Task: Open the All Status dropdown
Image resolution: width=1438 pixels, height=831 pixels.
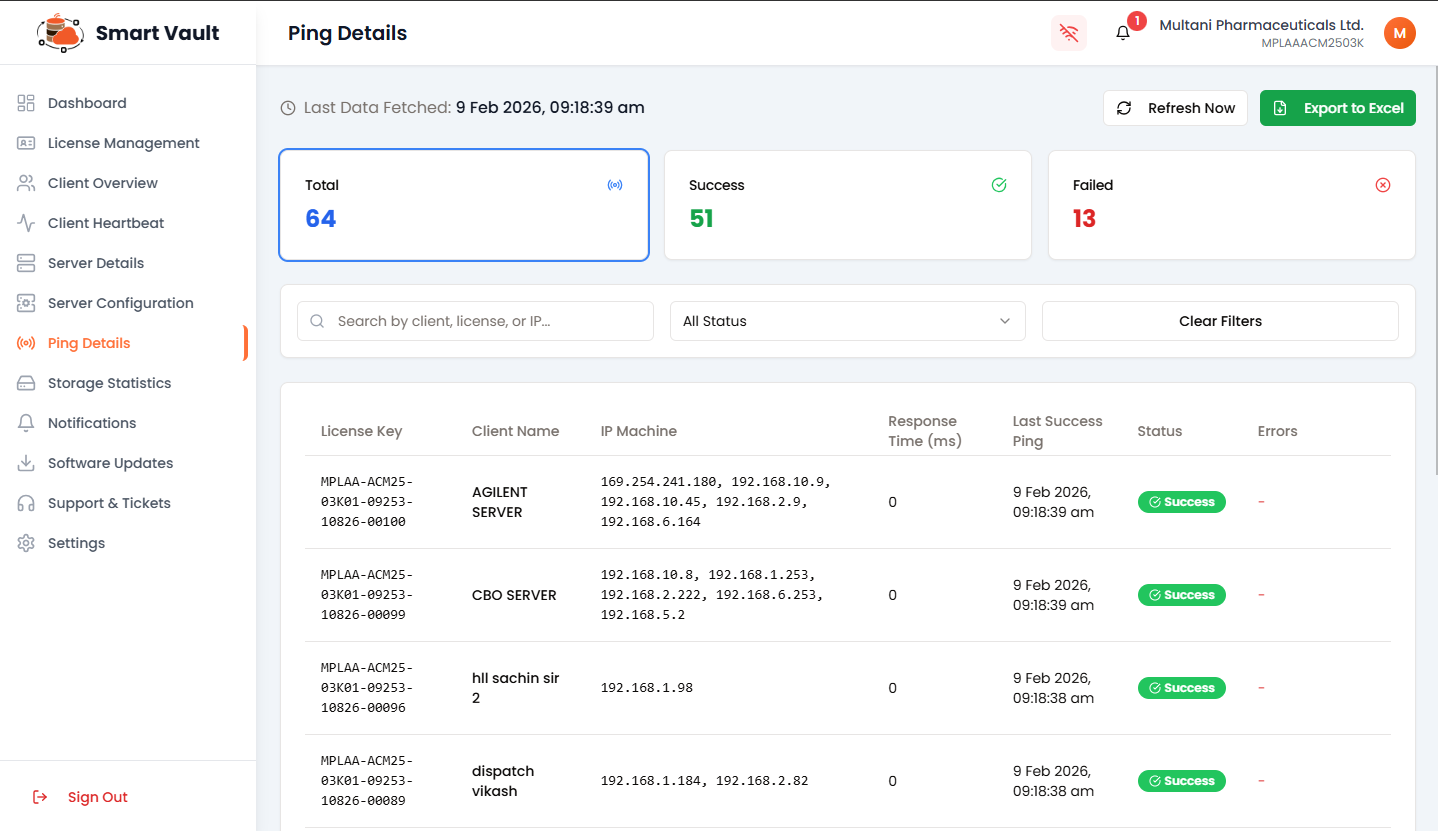Action: [847, 321]
